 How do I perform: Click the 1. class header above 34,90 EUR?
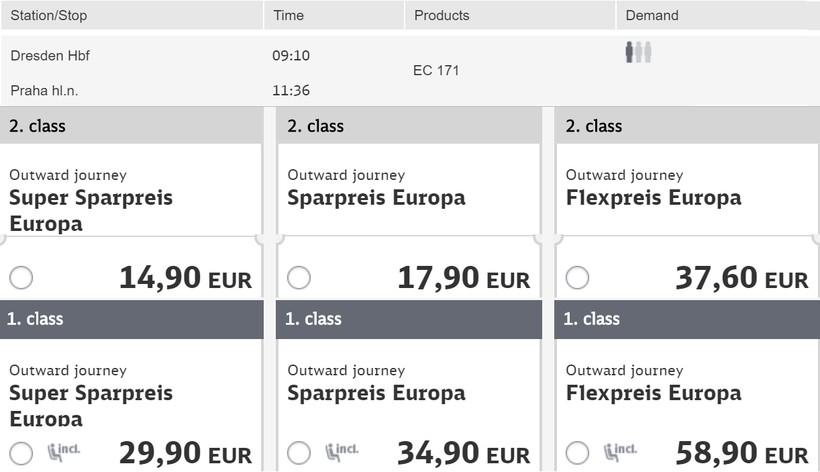point(313,319)
